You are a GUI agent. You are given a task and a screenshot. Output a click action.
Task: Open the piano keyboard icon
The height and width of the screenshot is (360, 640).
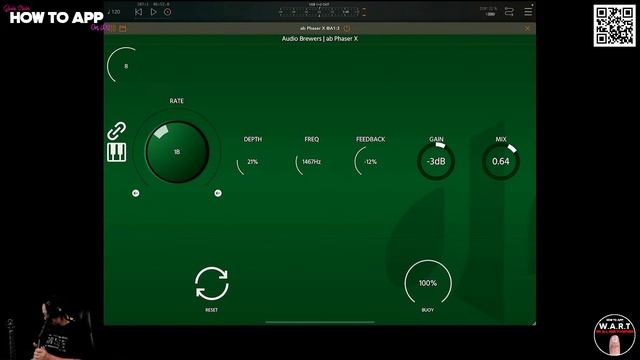(116, 152)
